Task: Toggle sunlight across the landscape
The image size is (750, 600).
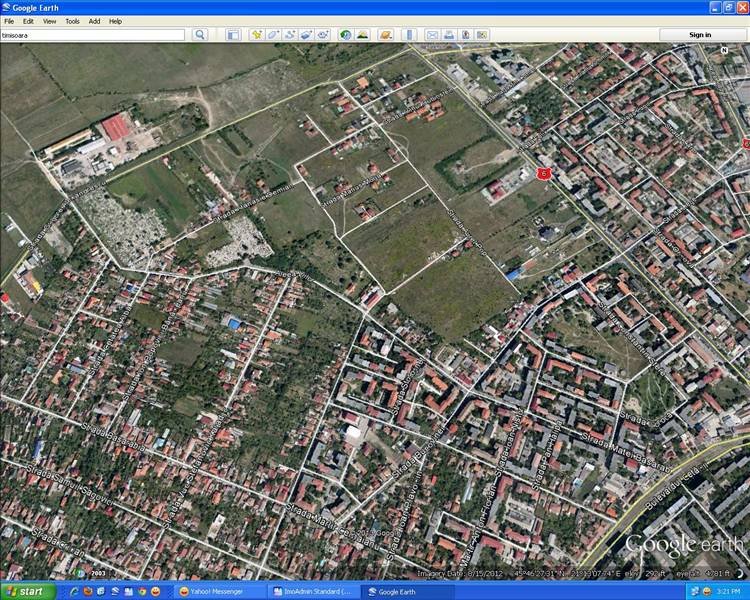Action: click(361, 34)
